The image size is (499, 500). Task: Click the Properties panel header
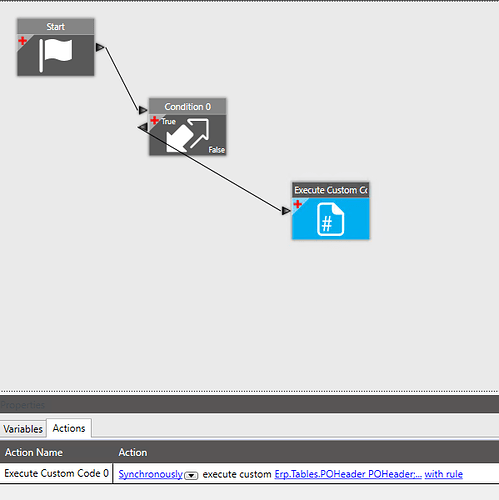[x=249, y=405]
